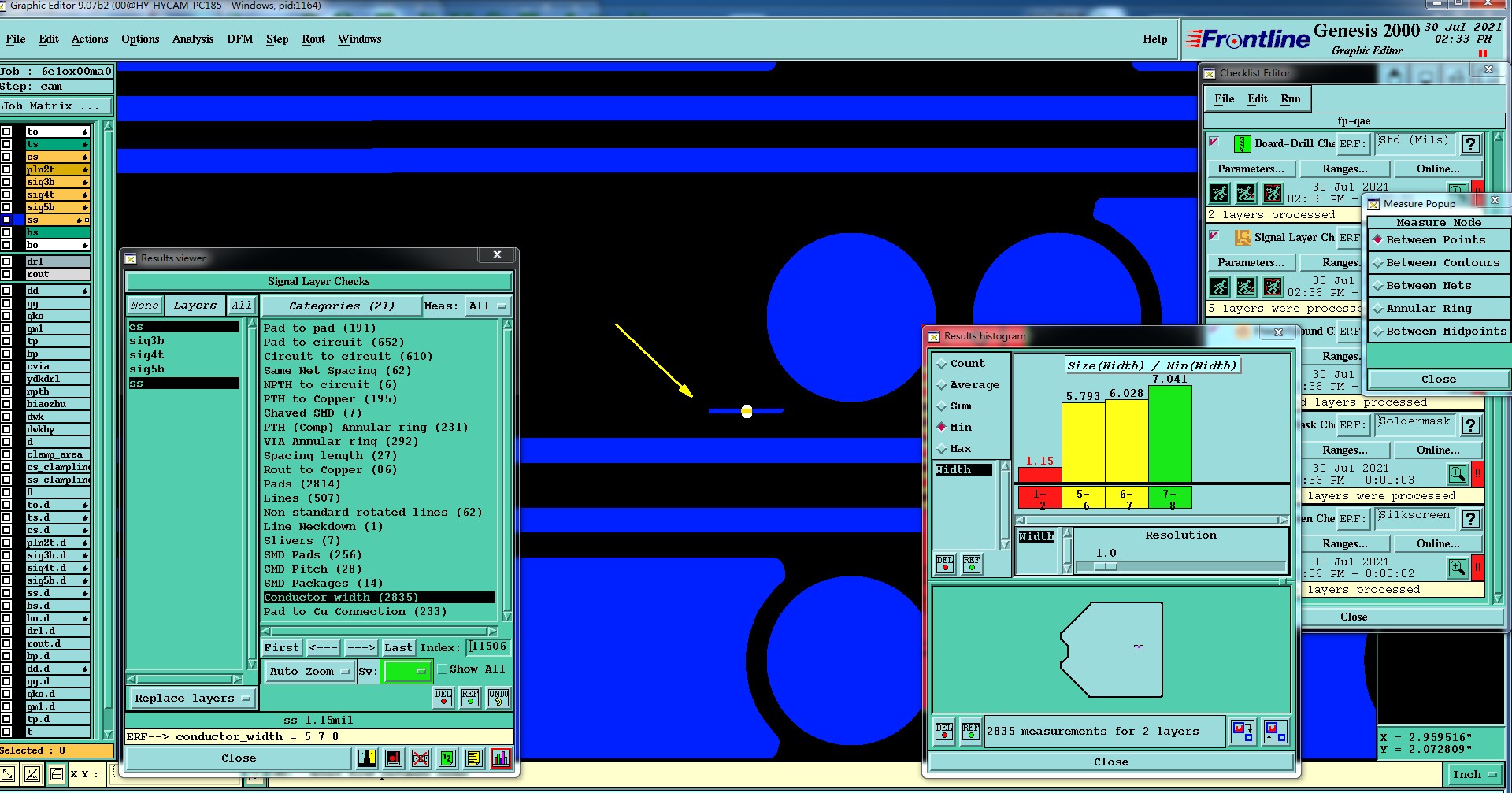Open Actions menu
1512x793 pixels.
[x=90, y=39]
